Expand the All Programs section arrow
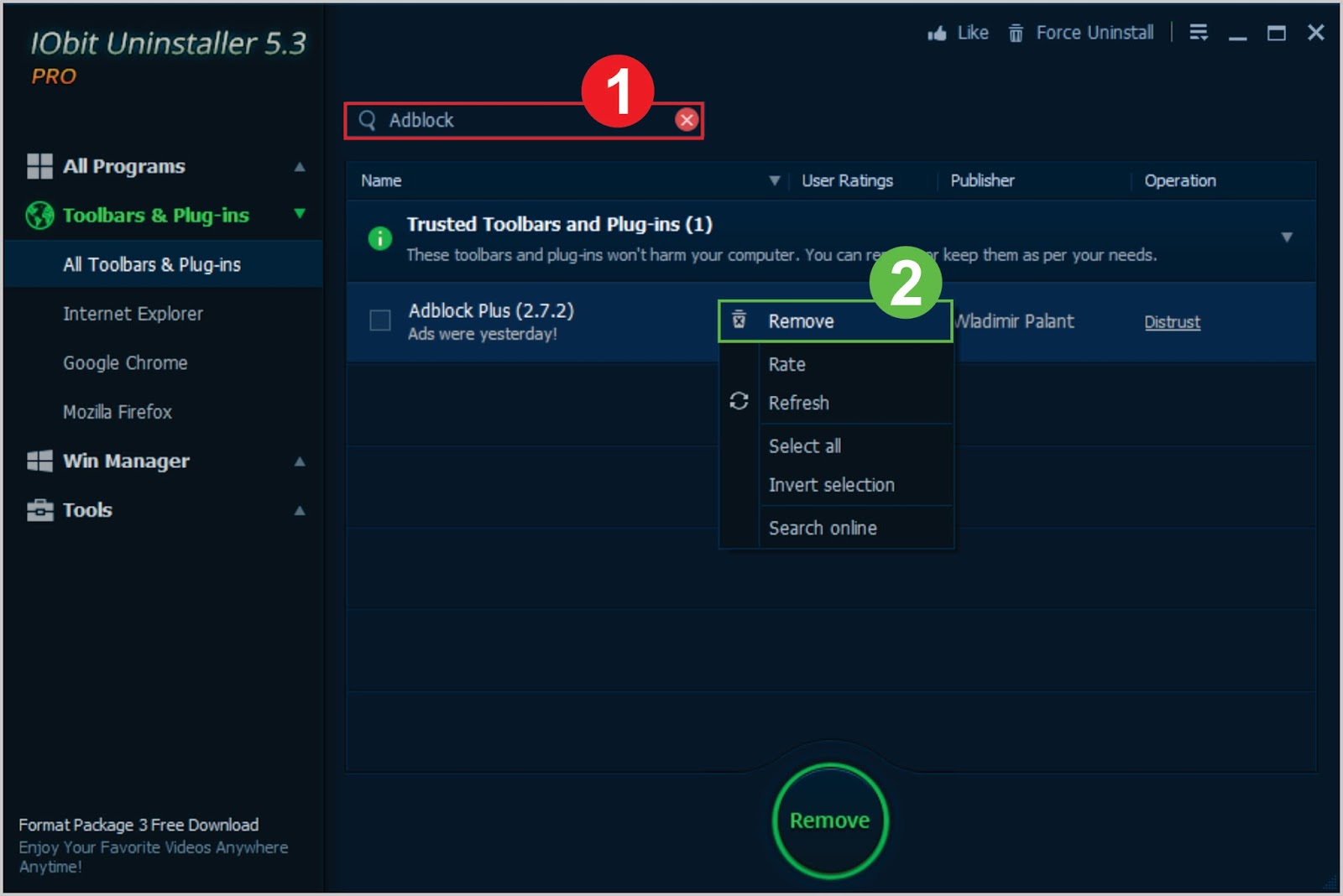This screenshot has height=896, width=1343. (x=300, y=167)
